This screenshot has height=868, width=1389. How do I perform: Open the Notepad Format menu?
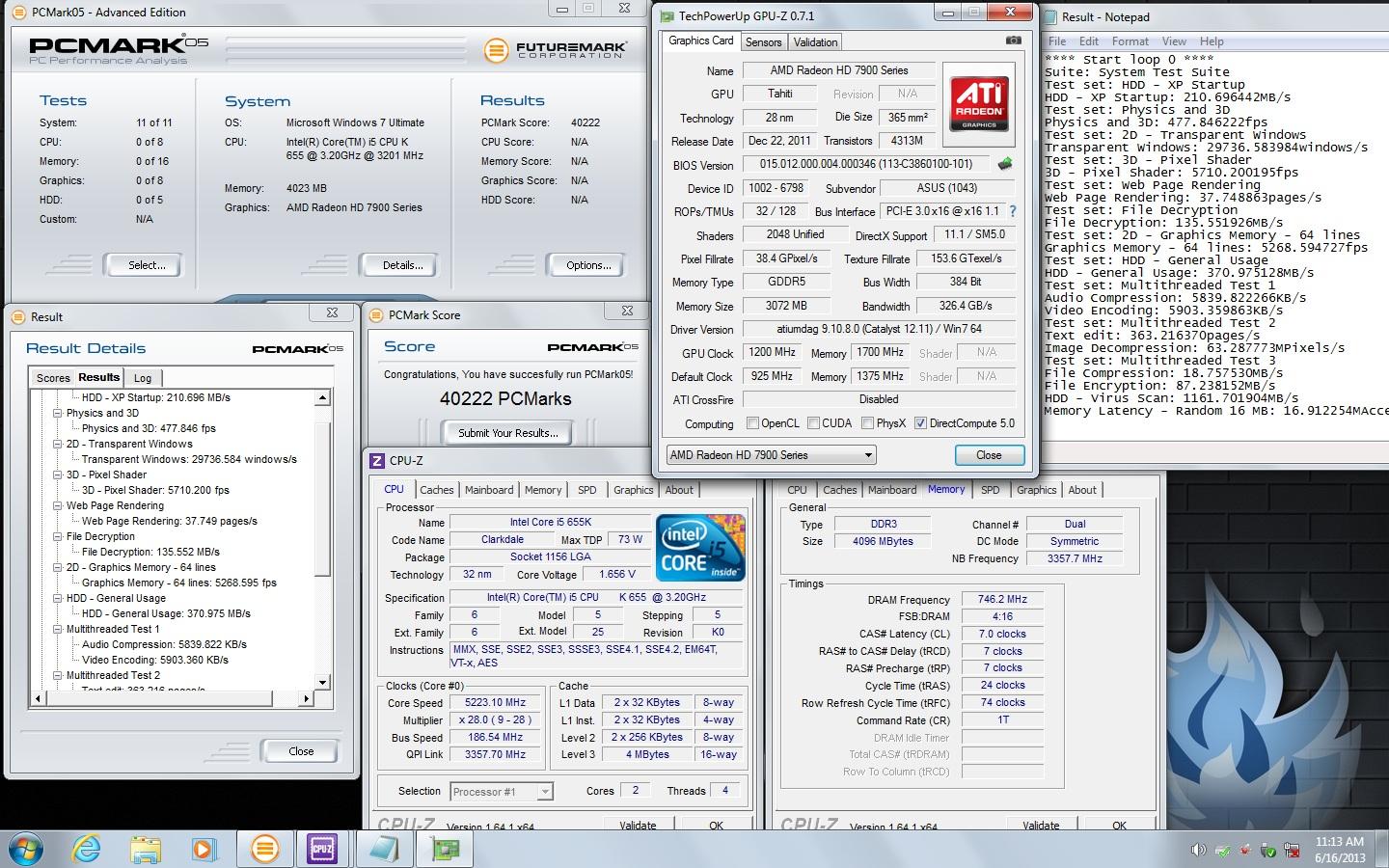[x=1130, y=41]
